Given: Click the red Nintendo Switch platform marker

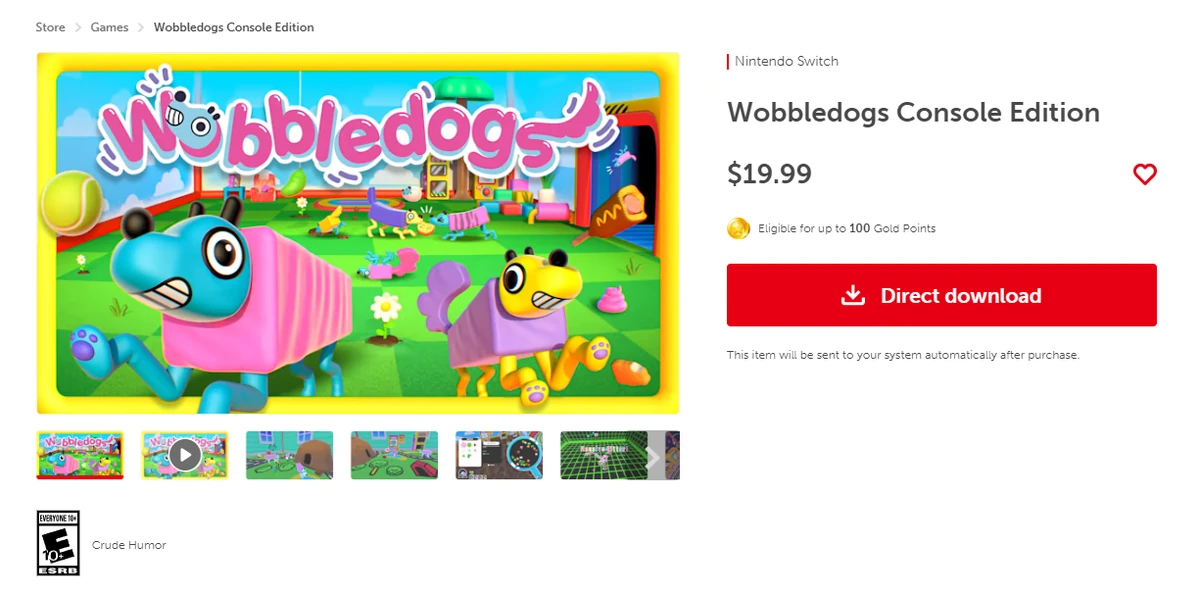Looking at the screenshot, I should (x=728, y=61).
